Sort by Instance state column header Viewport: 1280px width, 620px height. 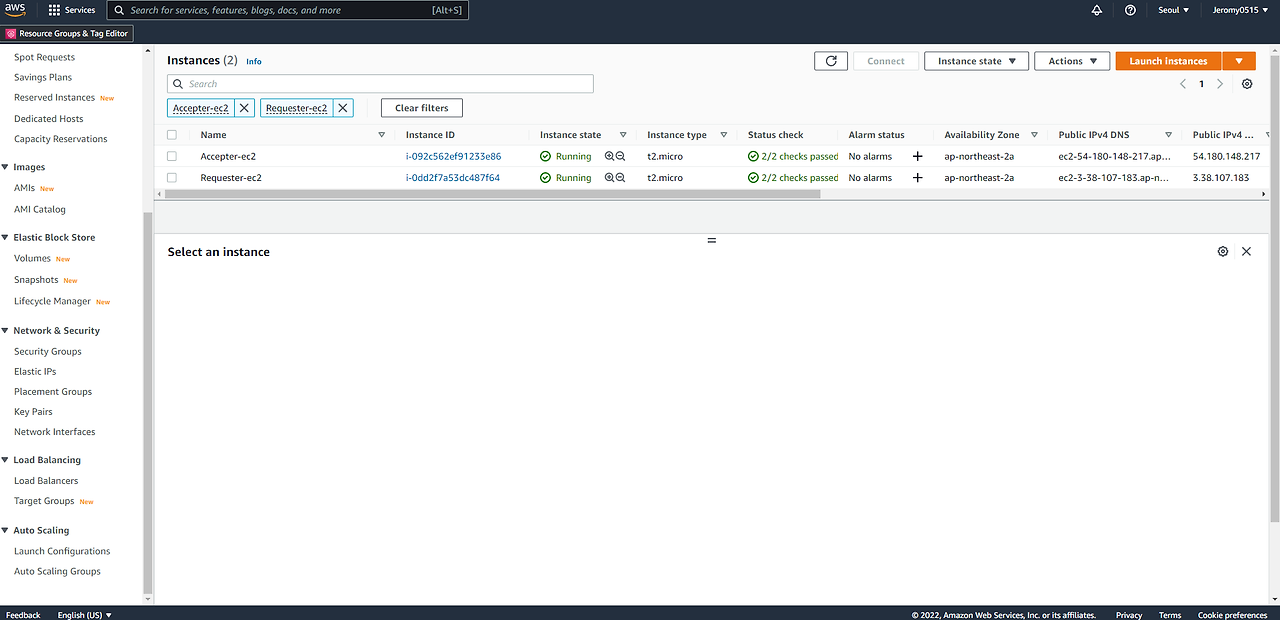571,135
